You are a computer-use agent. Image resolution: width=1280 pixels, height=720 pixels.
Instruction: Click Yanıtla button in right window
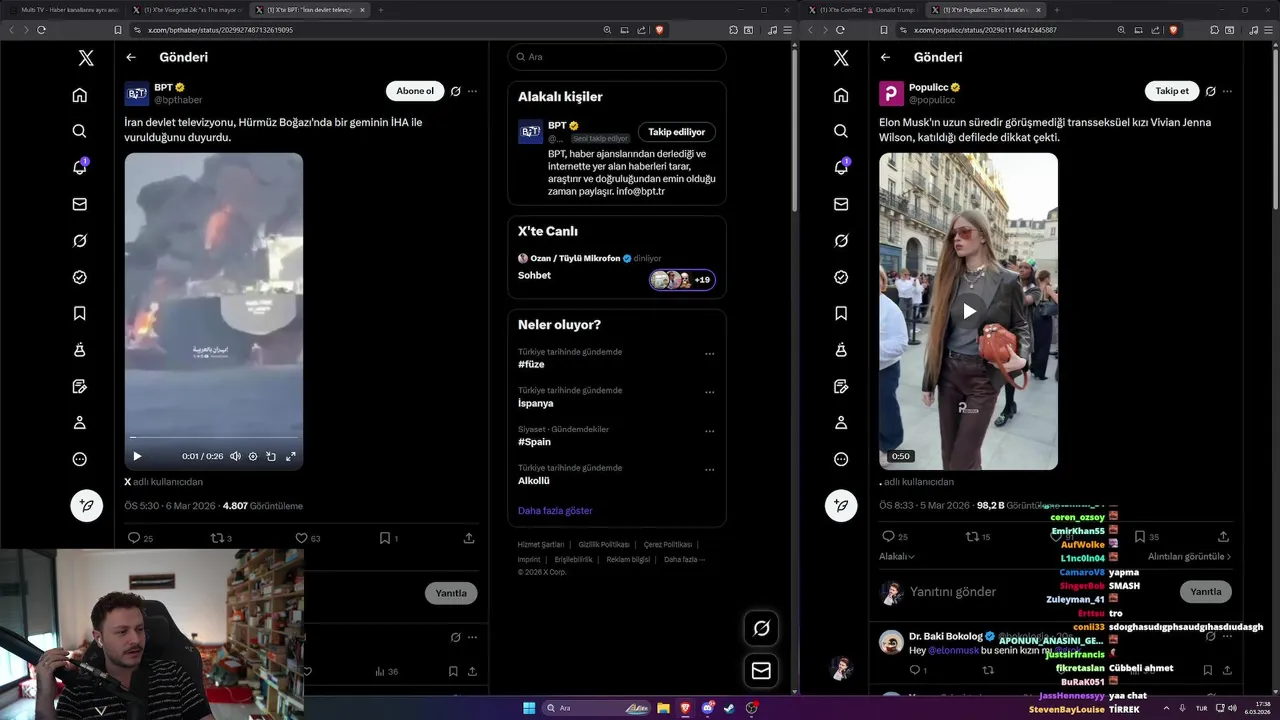coord(1206,591)
